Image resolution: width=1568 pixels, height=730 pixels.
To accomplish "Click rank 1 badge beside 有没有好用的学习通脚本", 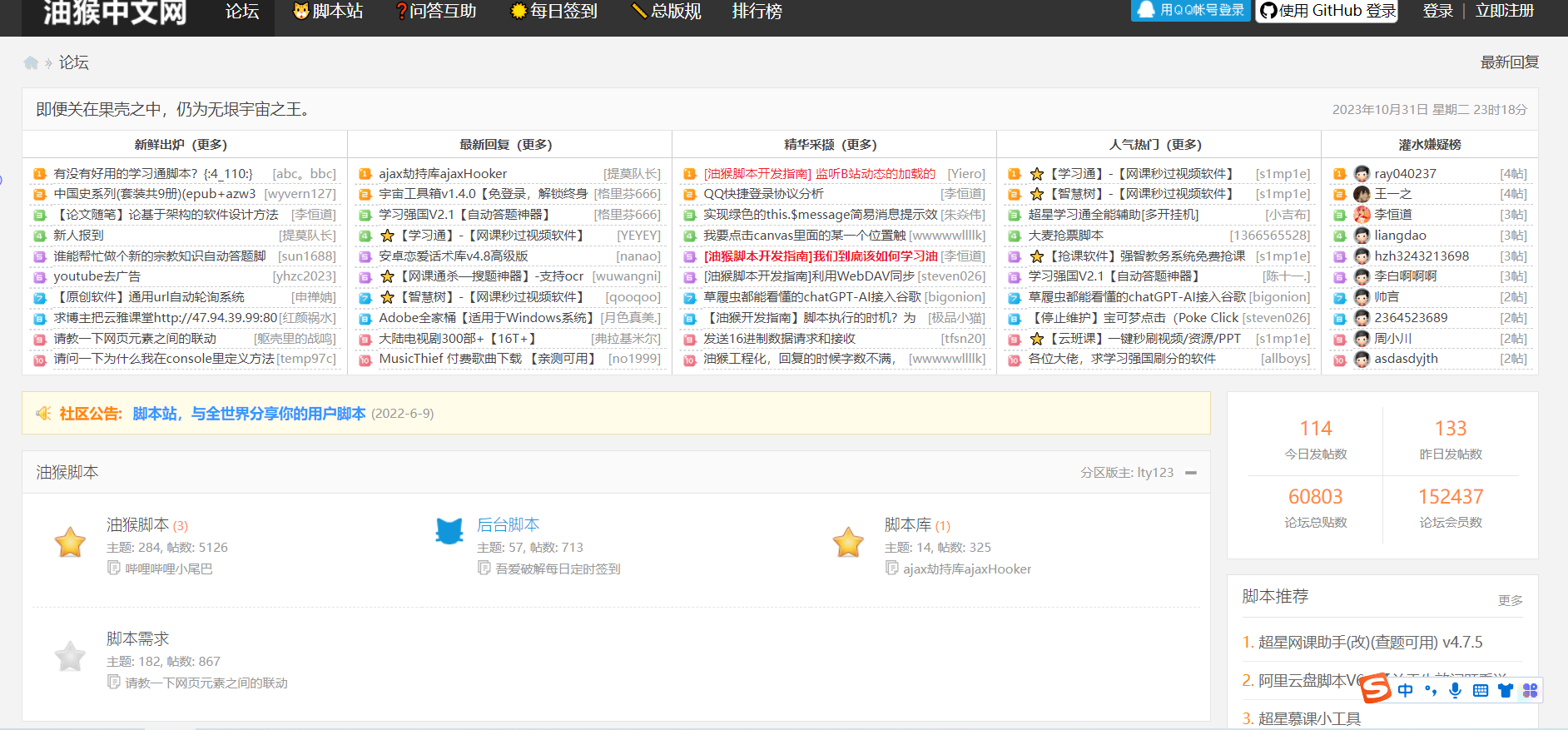I will tap(39, 174).
